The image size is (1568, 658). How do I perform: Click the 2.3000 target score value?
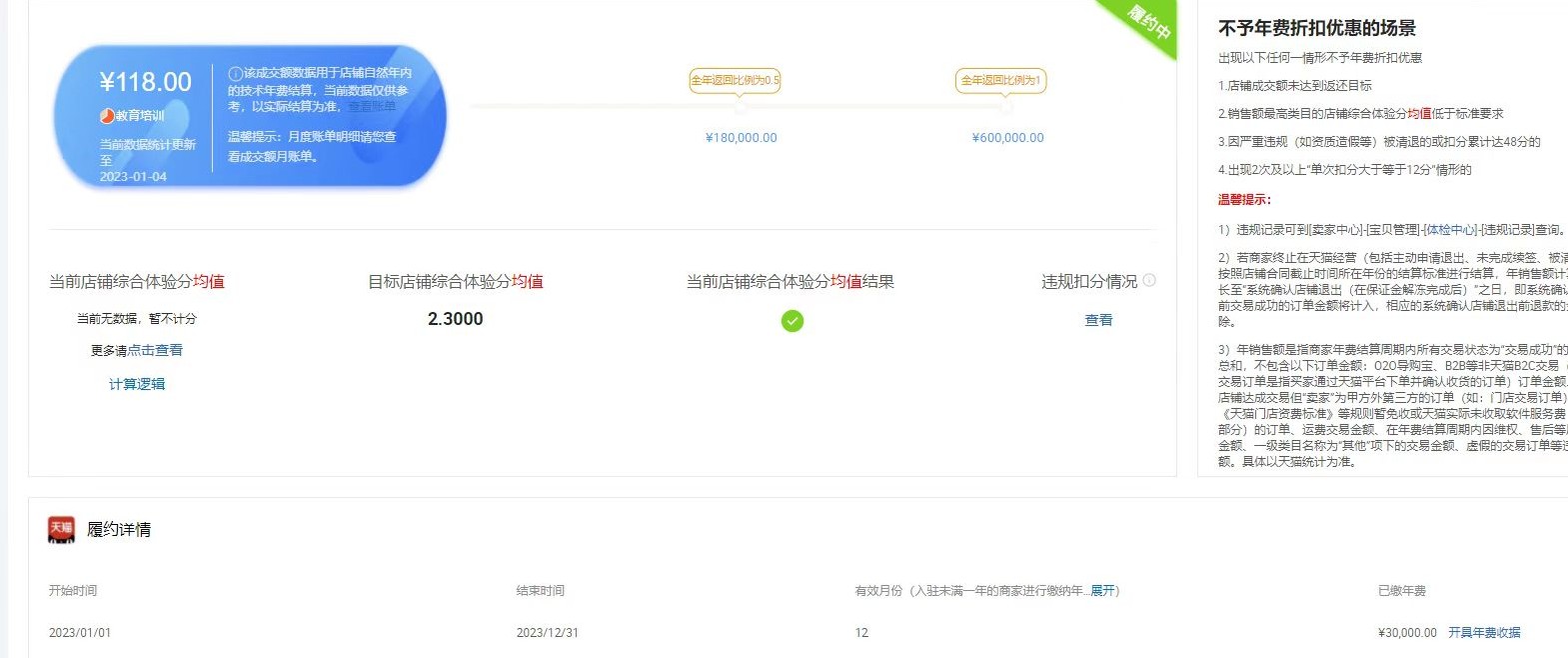click(x=455, y=319)
